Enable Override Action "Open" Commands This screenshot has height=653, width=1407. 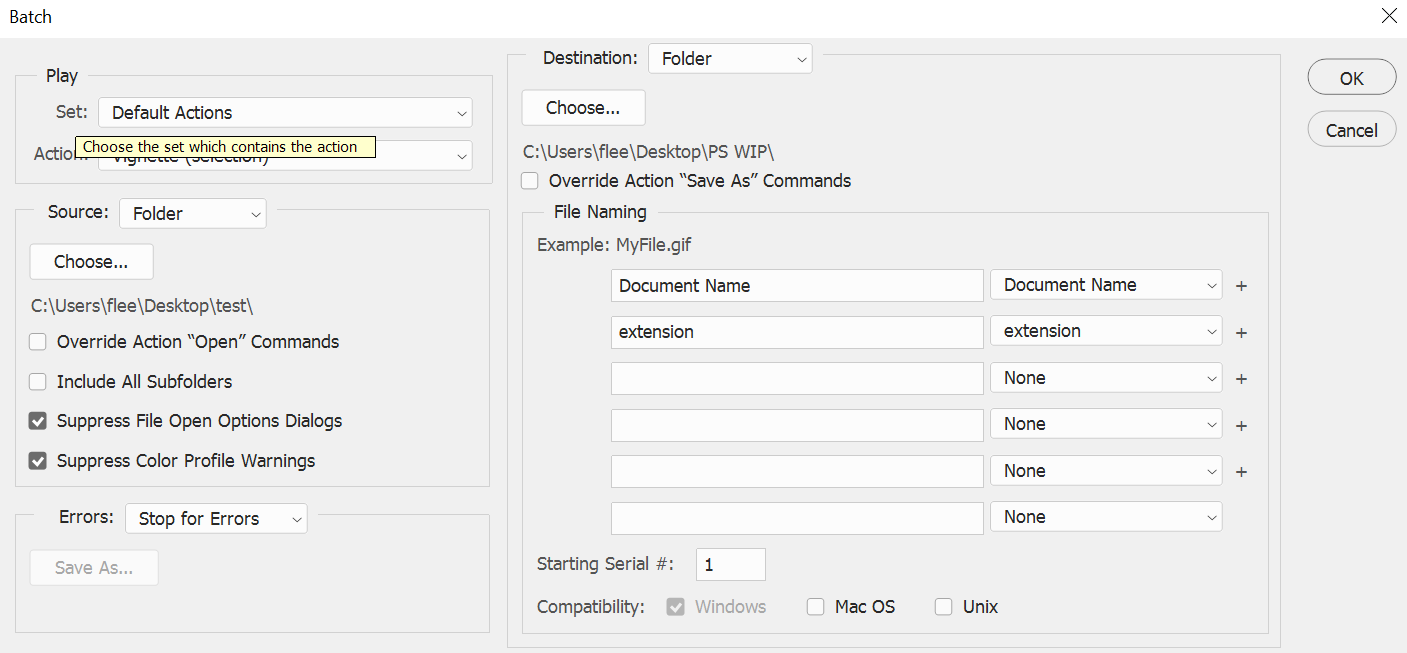pyautogui.click(x=38, y=342)
